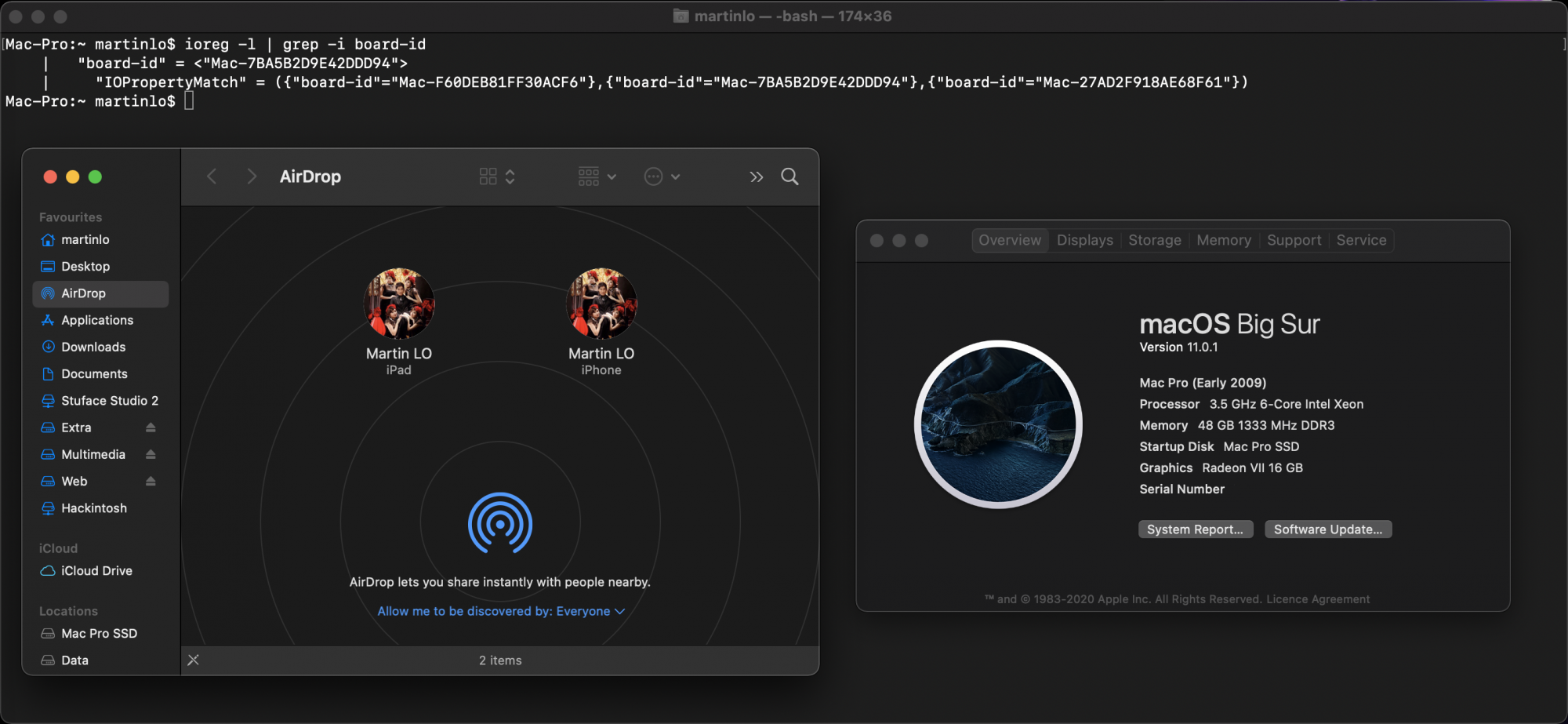Click the Software Update button
This screenshot has height=724, width=1568.
[x=1328, y=529]
